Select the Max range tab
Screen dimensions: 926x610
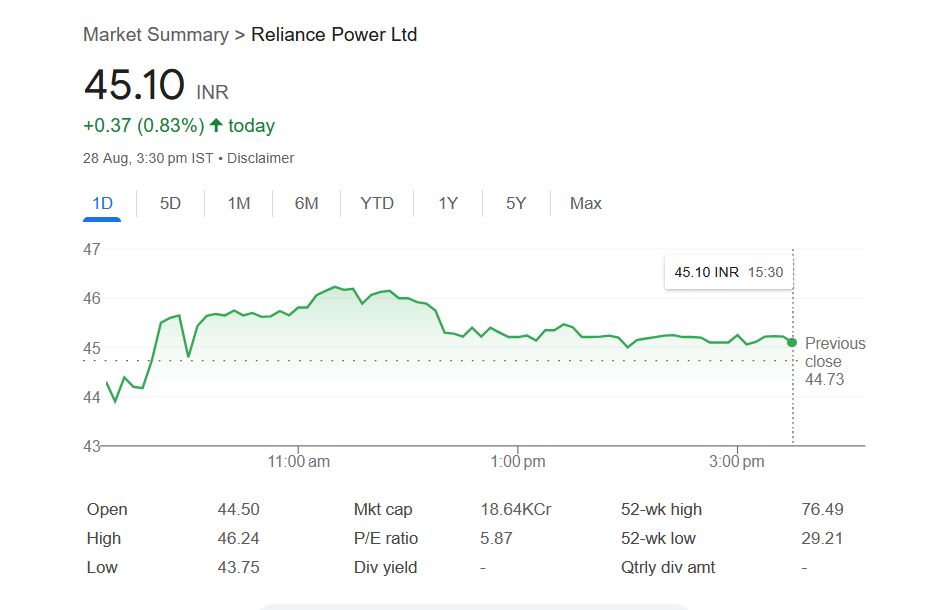(586, 204)
